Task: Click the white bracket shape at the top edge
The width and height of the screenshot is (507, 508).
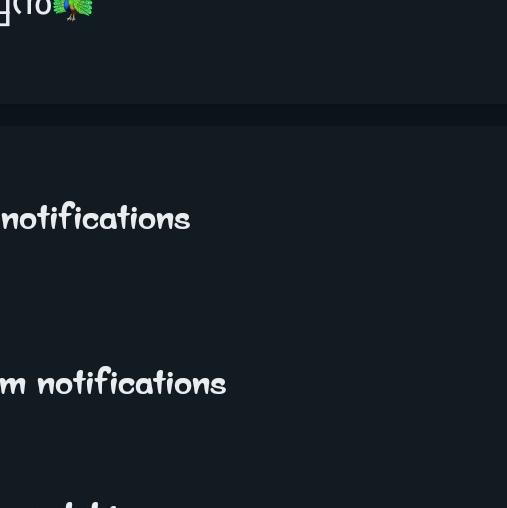Action: (x=4, y=14)
